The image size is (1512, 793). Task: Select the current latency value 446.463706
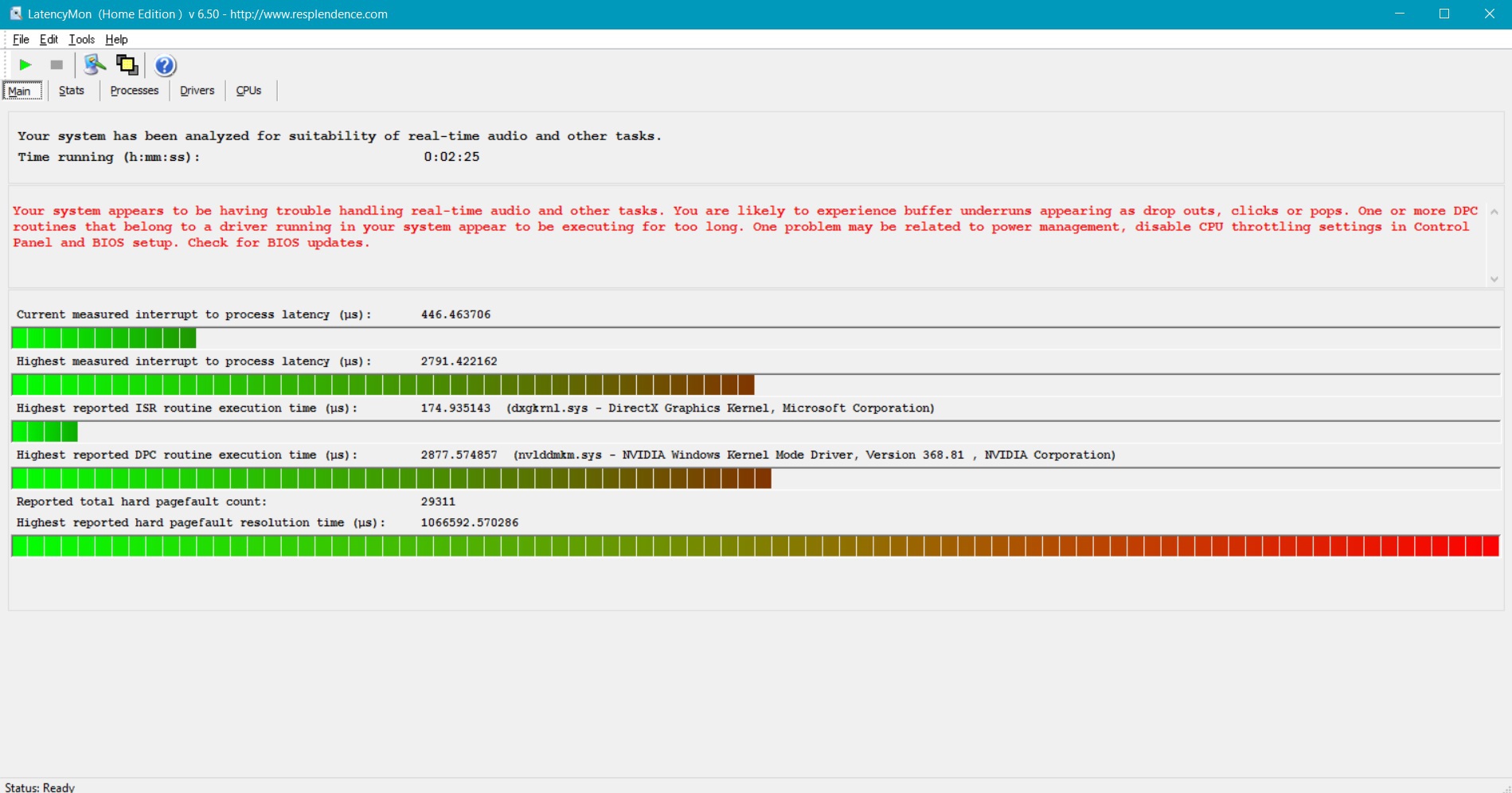point(455,314)
